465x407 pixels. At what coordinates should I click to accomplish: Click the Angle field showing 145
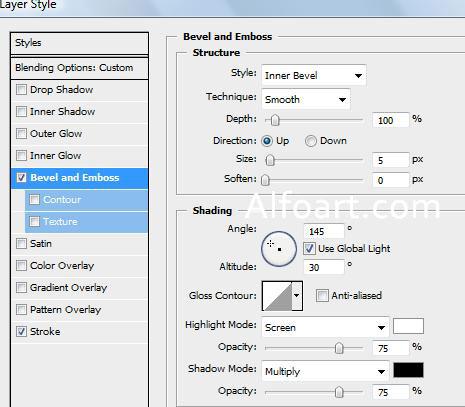pyautogui.click(x=324, y=231)
